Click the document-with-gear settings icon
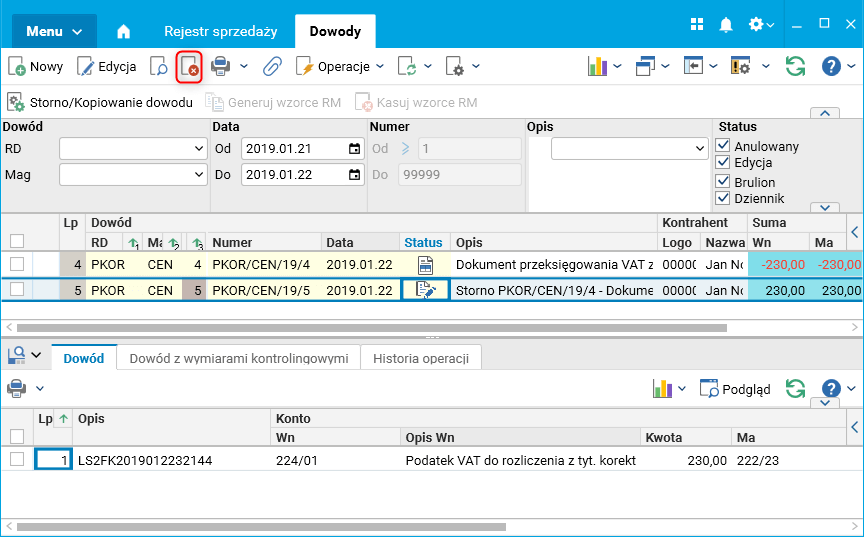This screenshot has height=537, width=864. 455,67
